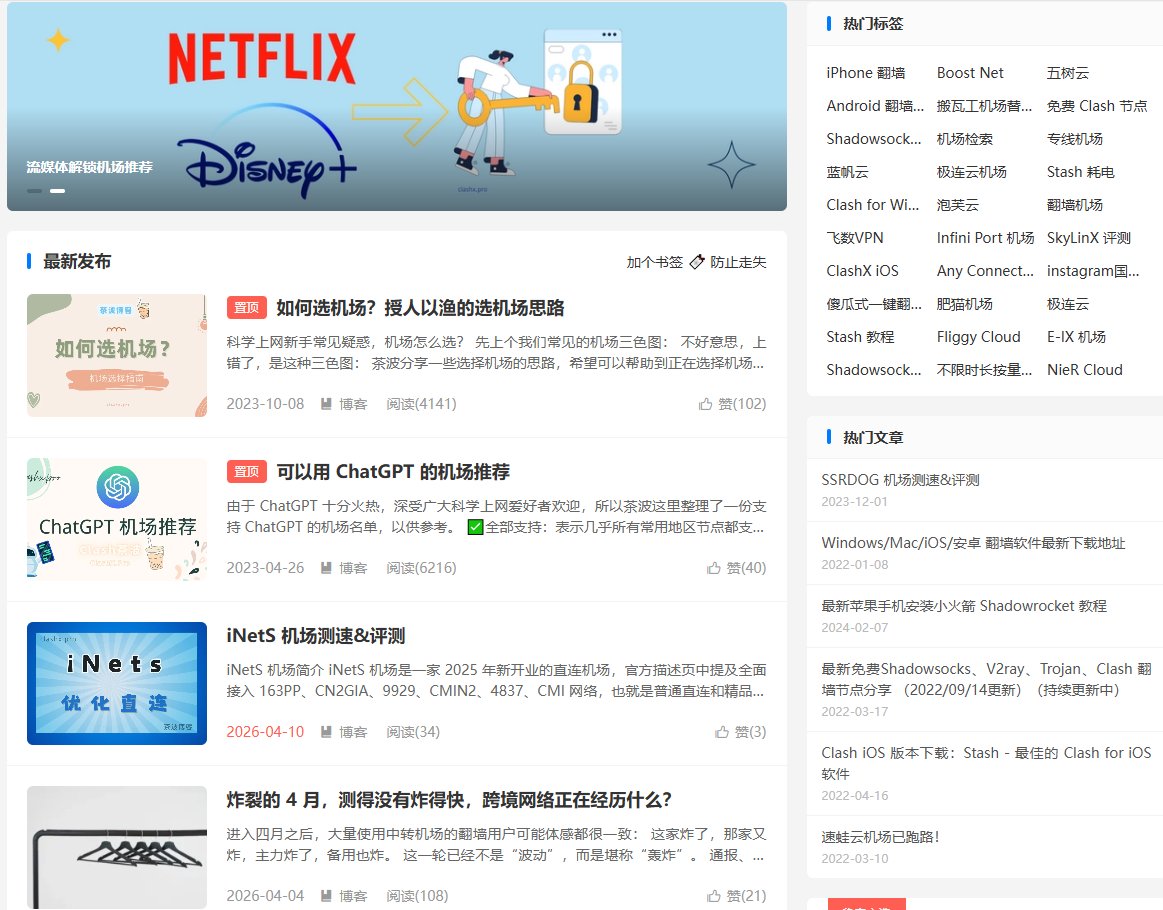Image resolution: width=1163 pixels, height=910 pixels.
Task: Select the NieR Cloud tag
Action: point(1084,369)
